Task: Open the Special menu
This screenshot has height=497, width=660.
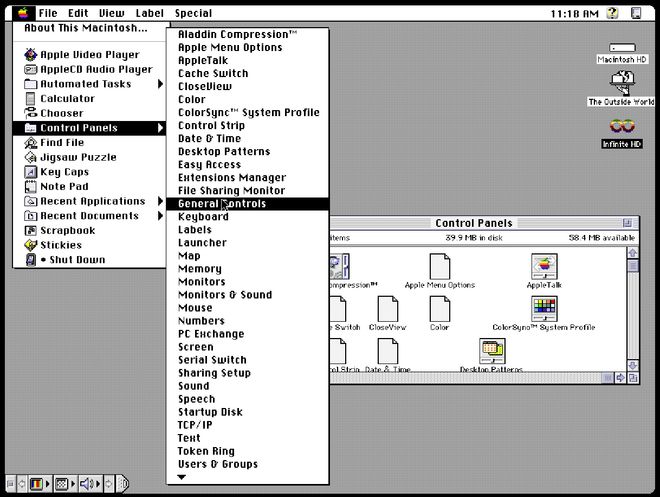Action: click(193, 13)
